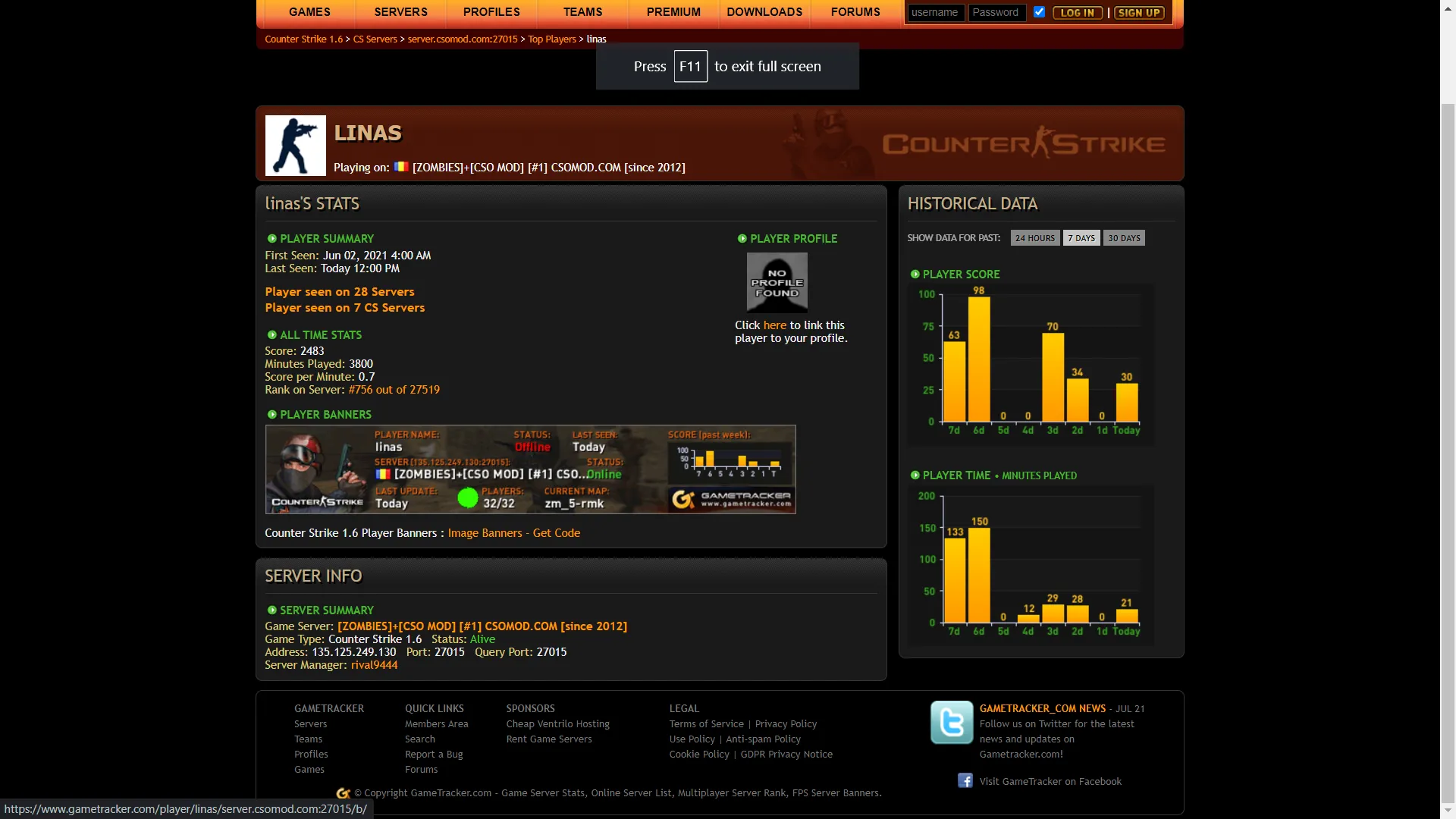The image size is (1456, 819).
Task: Click the Facebook icon in footer
Action: [x=965, y=780]
